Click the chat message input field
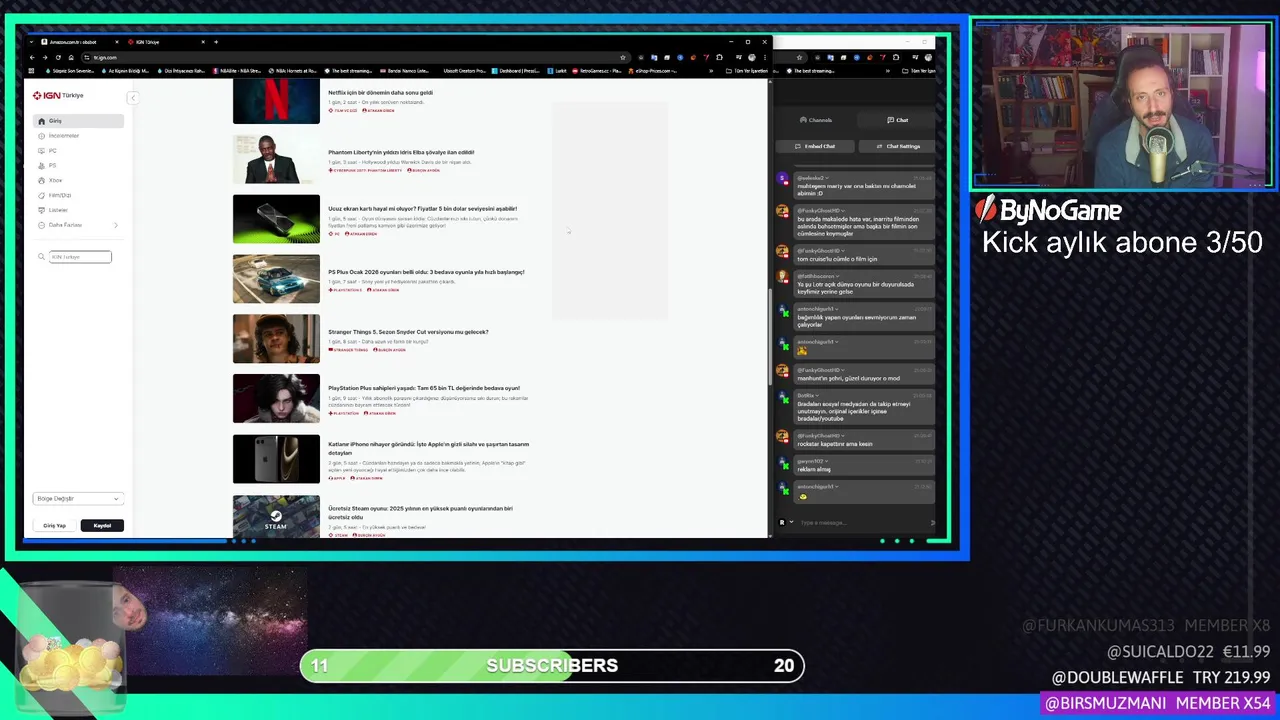The width and height of the screenshot is (1280, 720). coord(862,522)
